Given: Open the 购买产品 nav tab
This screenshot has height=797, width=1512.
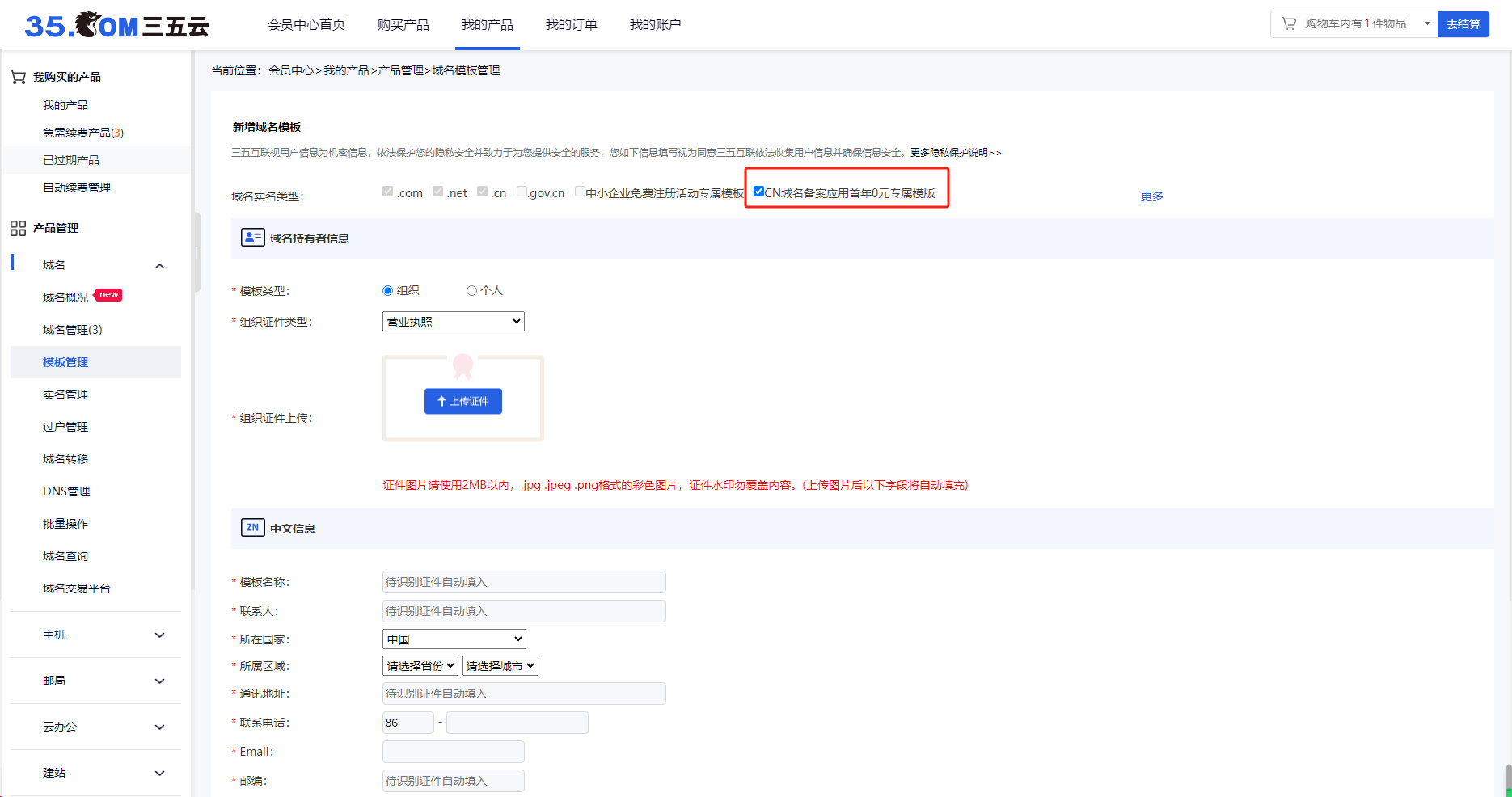Looking at the screenshot, I should point(403,25).
